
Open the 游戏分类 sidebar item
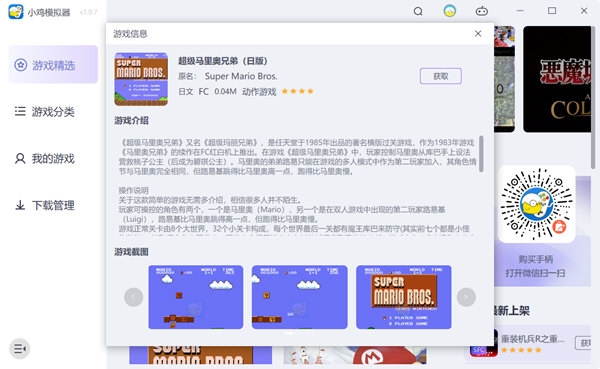pyautogui.click(x=53, y=112)
